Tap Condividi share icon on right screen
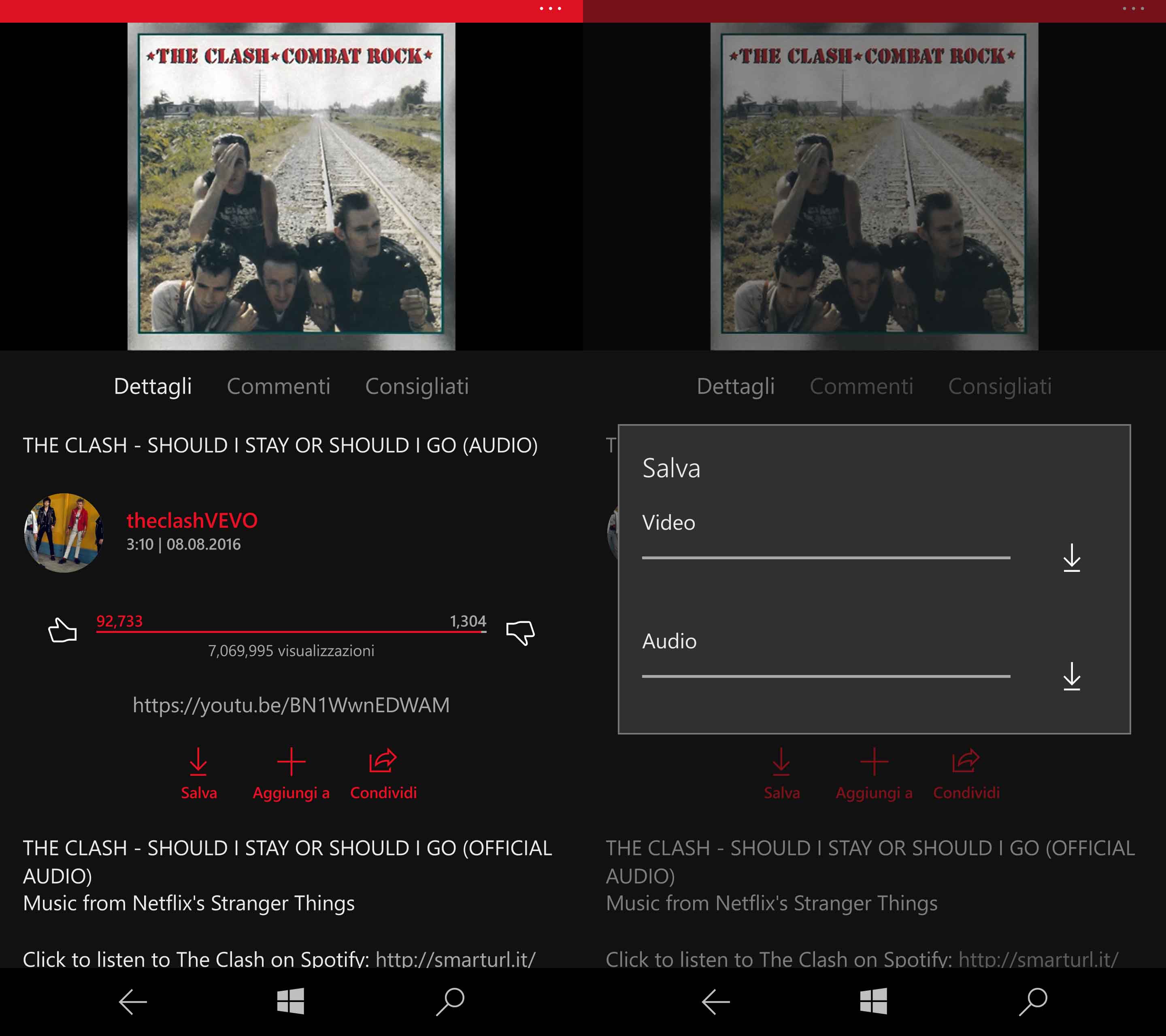This screenshot has height=1036, width=1166. coord(966,760)
